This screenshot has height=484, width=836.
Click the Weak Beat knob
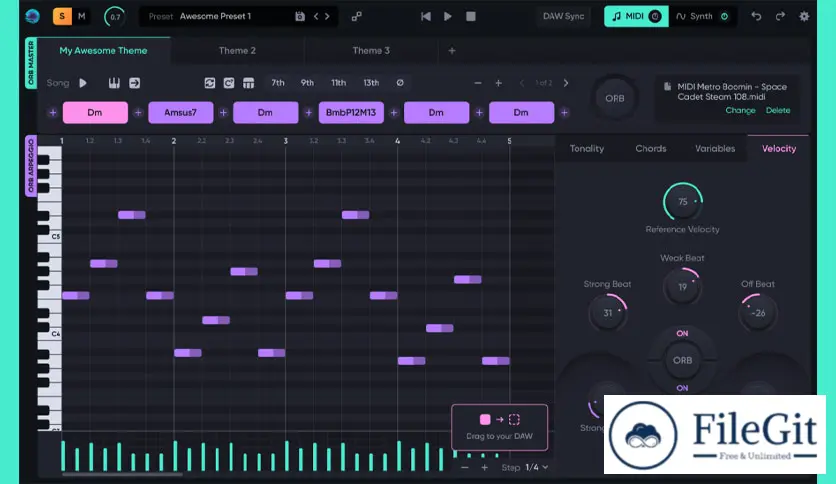pos(682,287)
